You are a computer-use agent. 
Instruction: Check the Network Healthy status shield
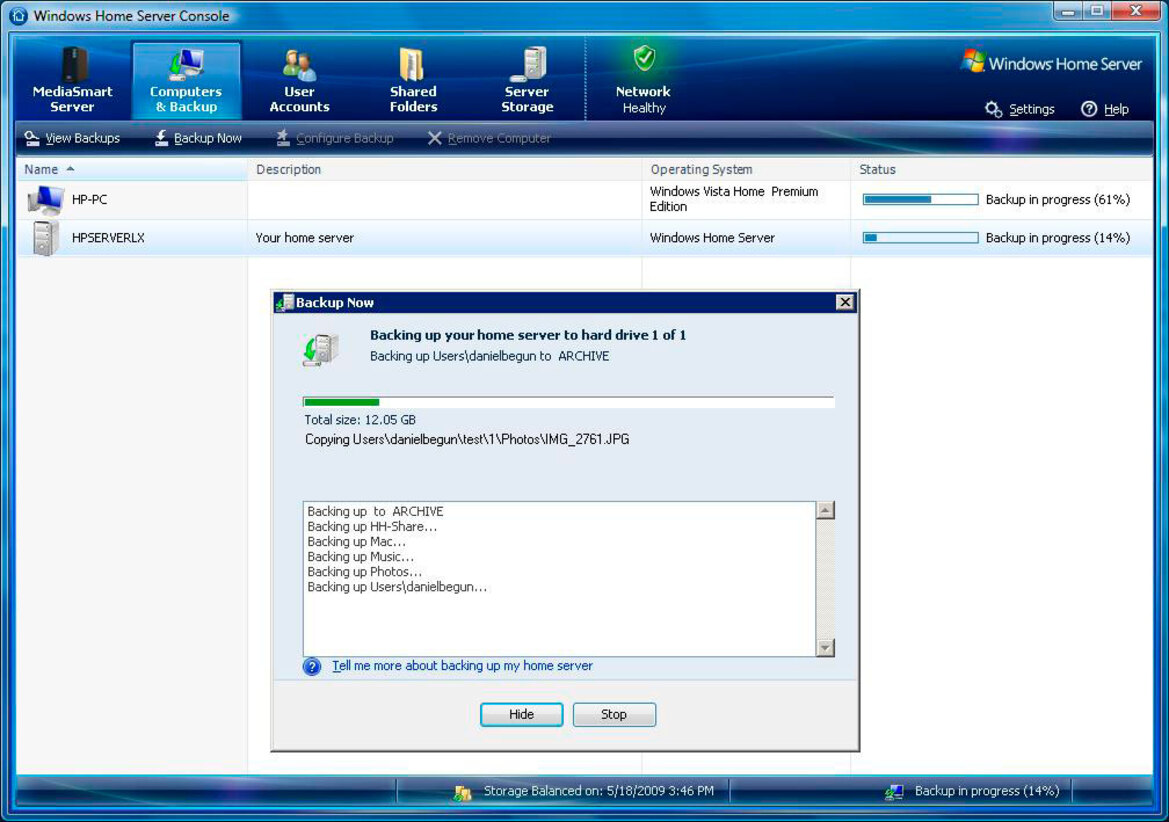click(644, 58)
